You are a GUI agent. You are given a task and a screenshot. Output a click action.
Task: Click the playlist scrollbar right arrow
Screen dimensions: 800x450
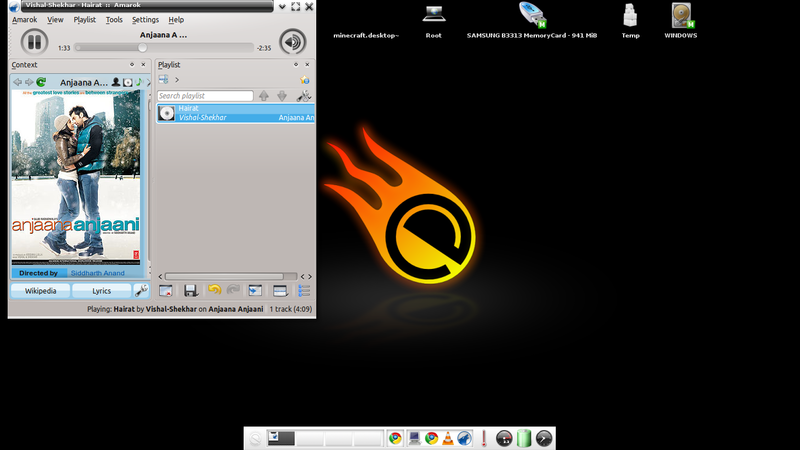tap(310, 277)
